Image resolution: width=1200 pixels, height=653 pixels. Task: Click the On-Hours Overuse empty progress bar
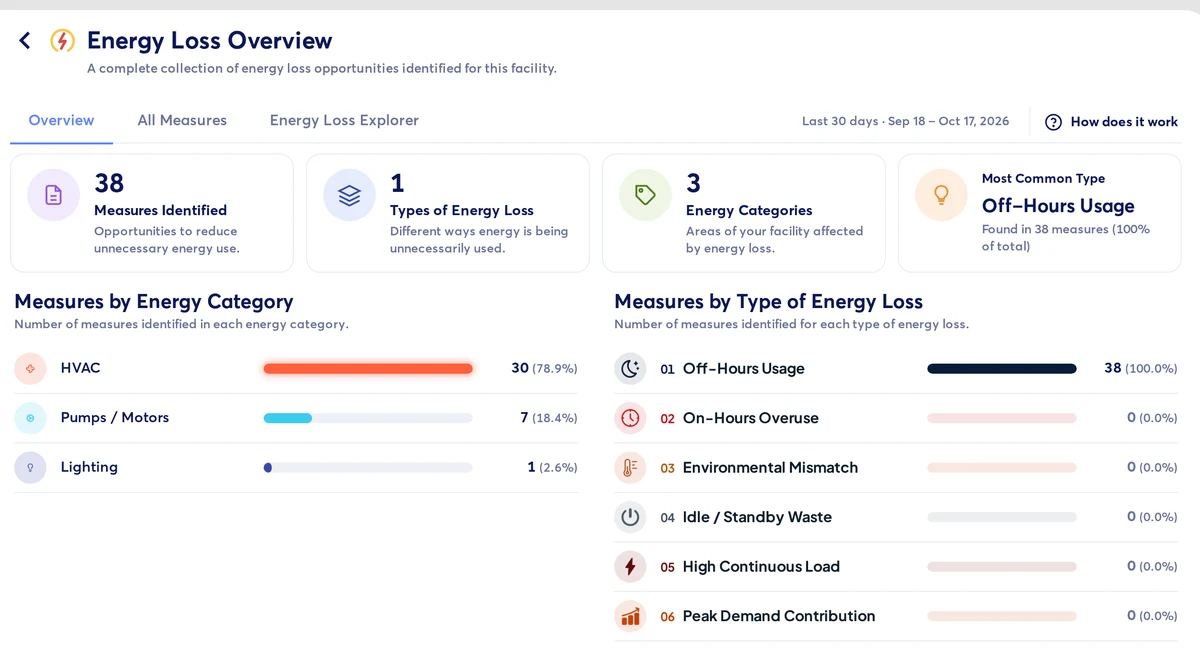pos(1002,418)
